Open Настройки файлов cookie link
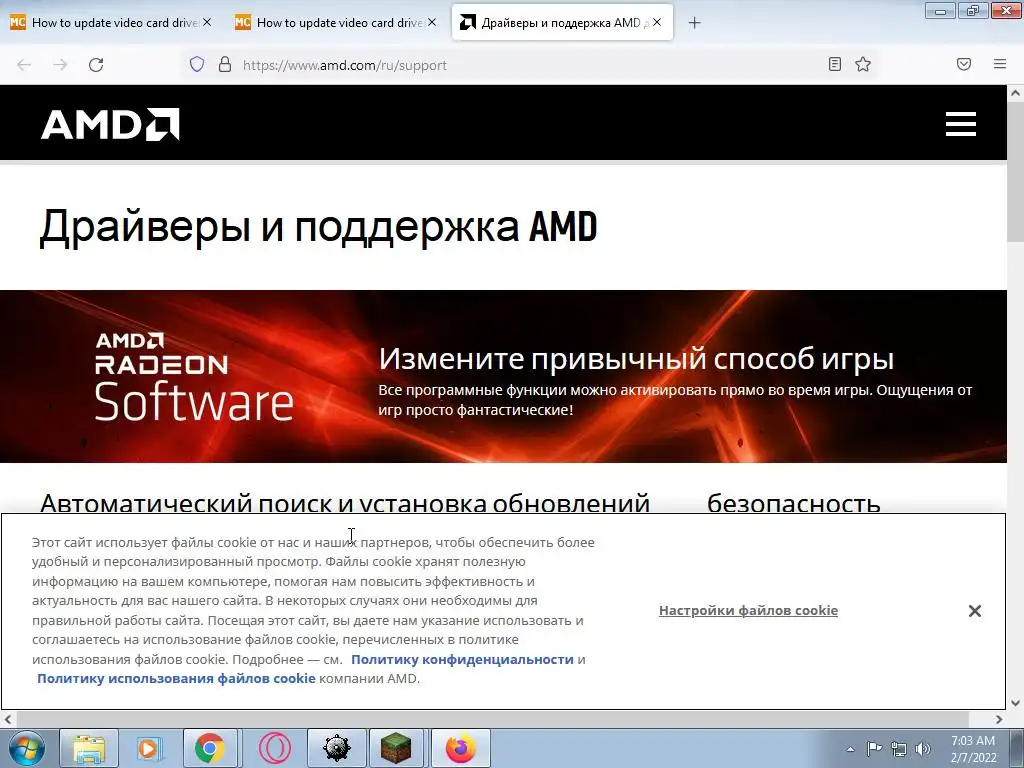1024x768 pixels. pos(748,611)
